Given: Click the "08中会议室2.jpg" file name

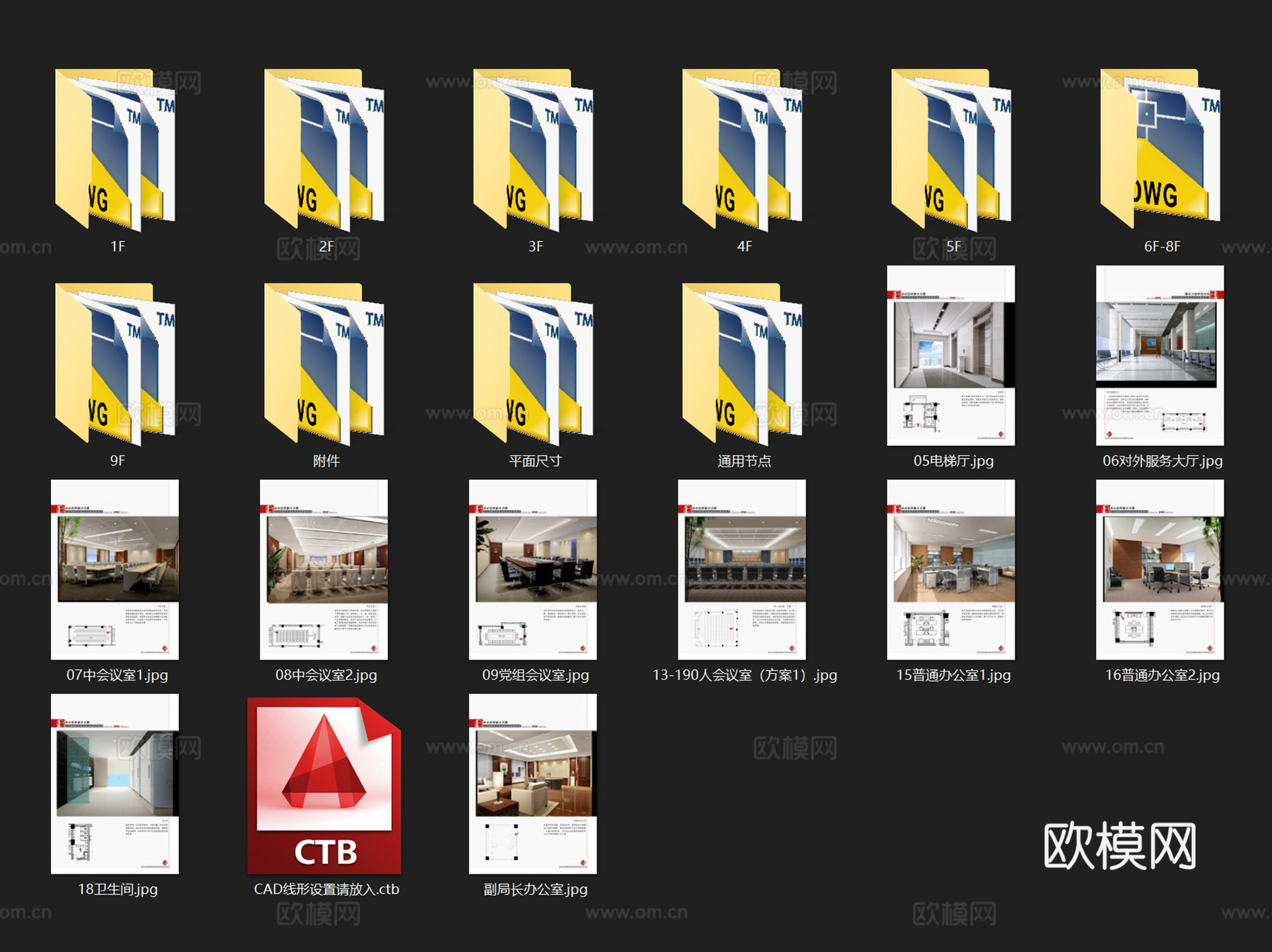Looking at the screenshot, I should click(326, 675).
